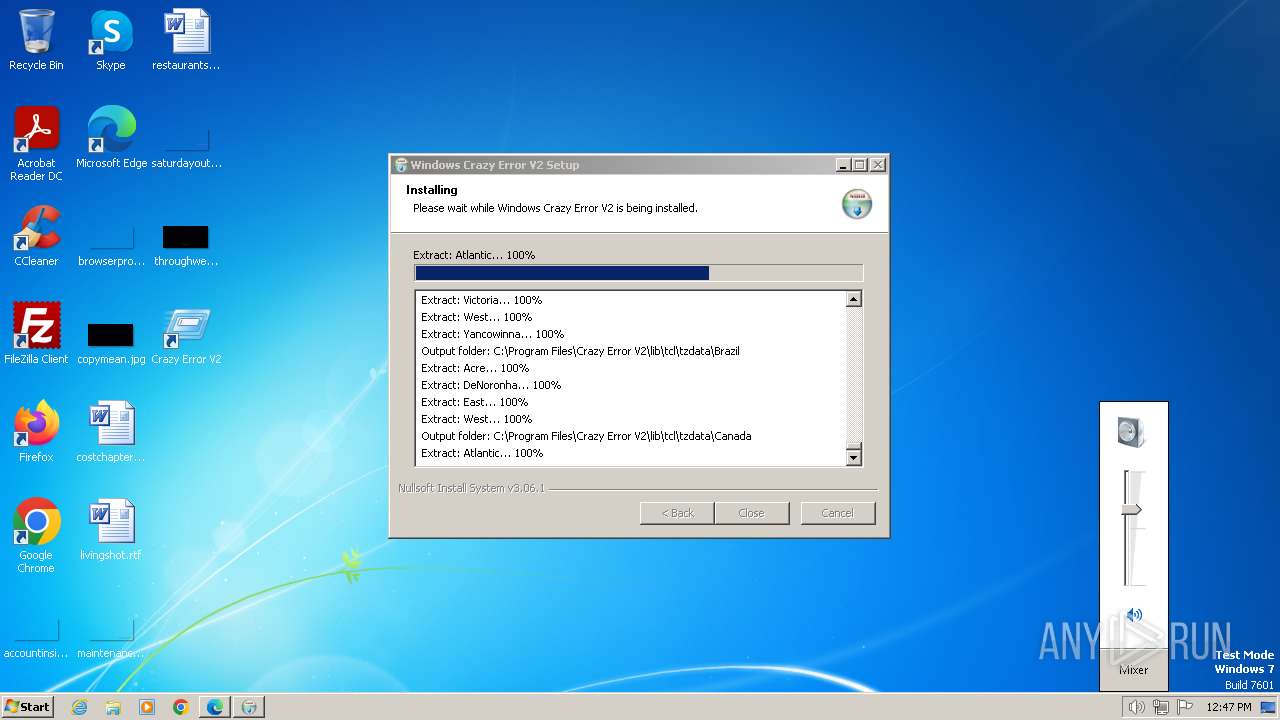
Task: Select the saturdayout desktop file
Action: click(186, 145)
